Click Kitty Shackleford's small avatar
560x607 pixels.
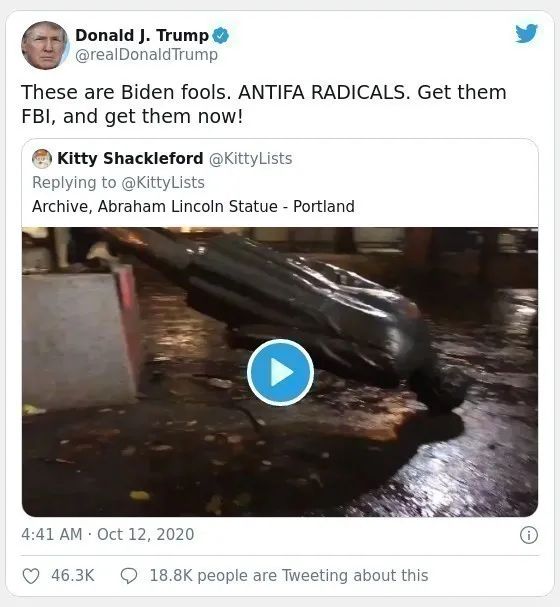pos(42,159)
